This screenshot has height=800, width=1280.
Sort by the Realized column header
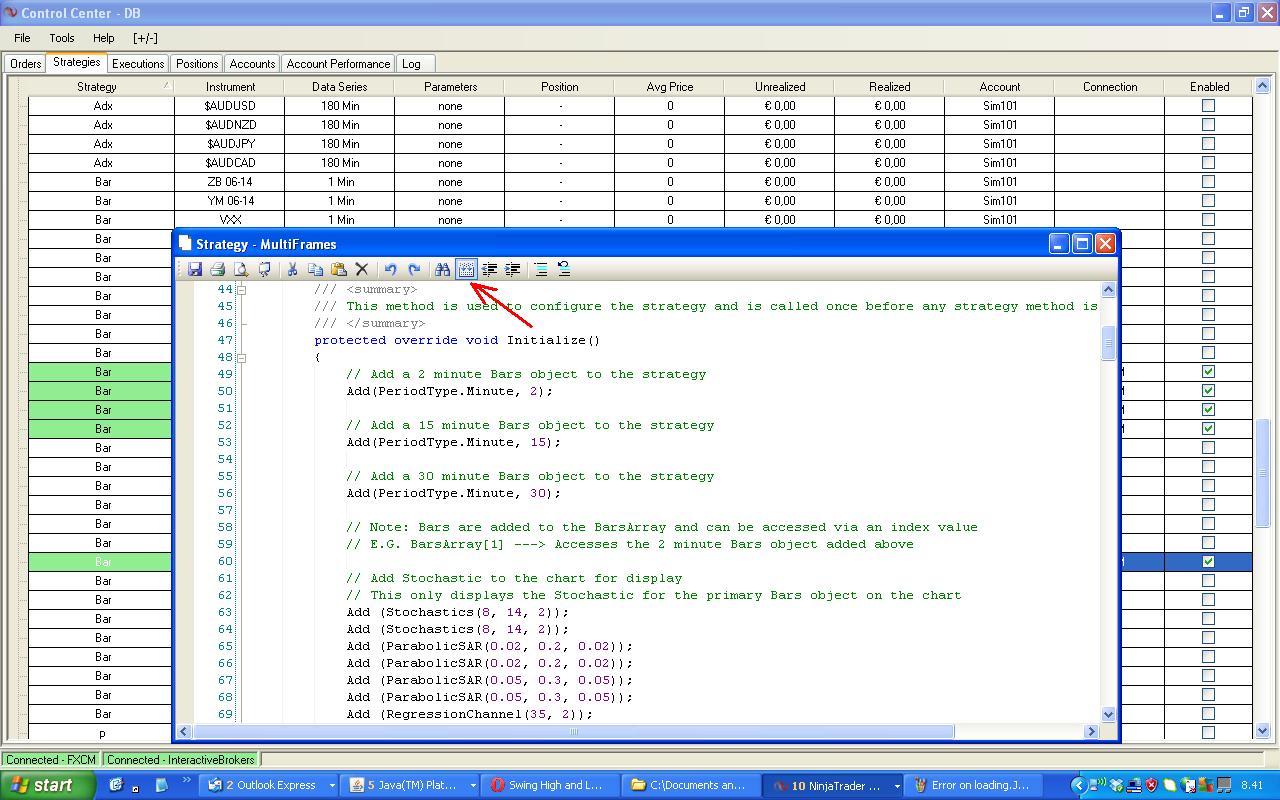890,87
